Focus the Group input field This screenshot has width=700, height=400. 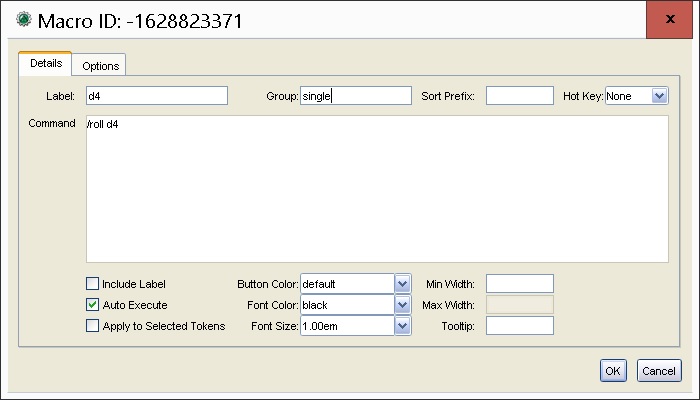(x=355, y=96)
